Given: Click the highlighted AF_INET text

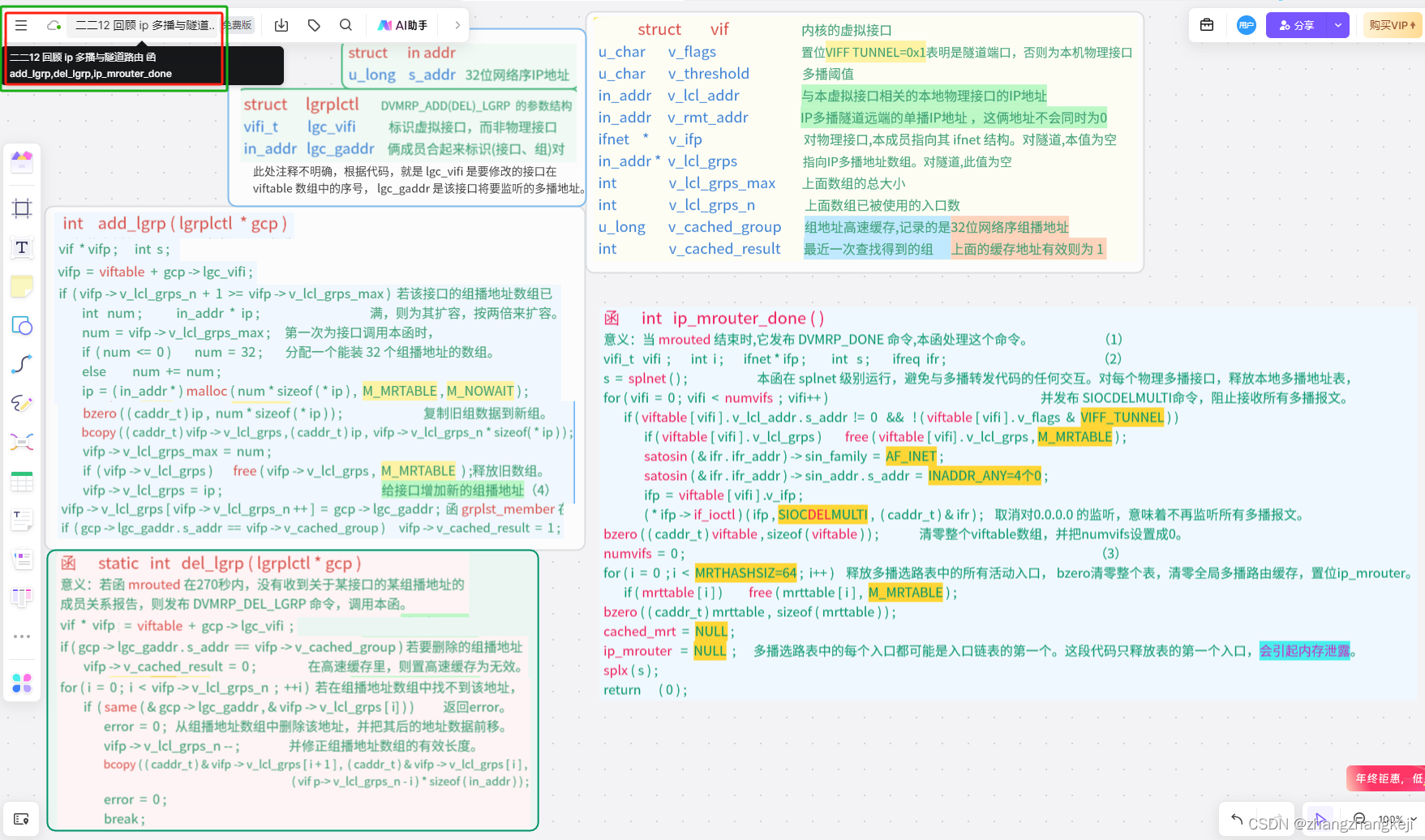Looking at the screenshot, I should point(911,456).
